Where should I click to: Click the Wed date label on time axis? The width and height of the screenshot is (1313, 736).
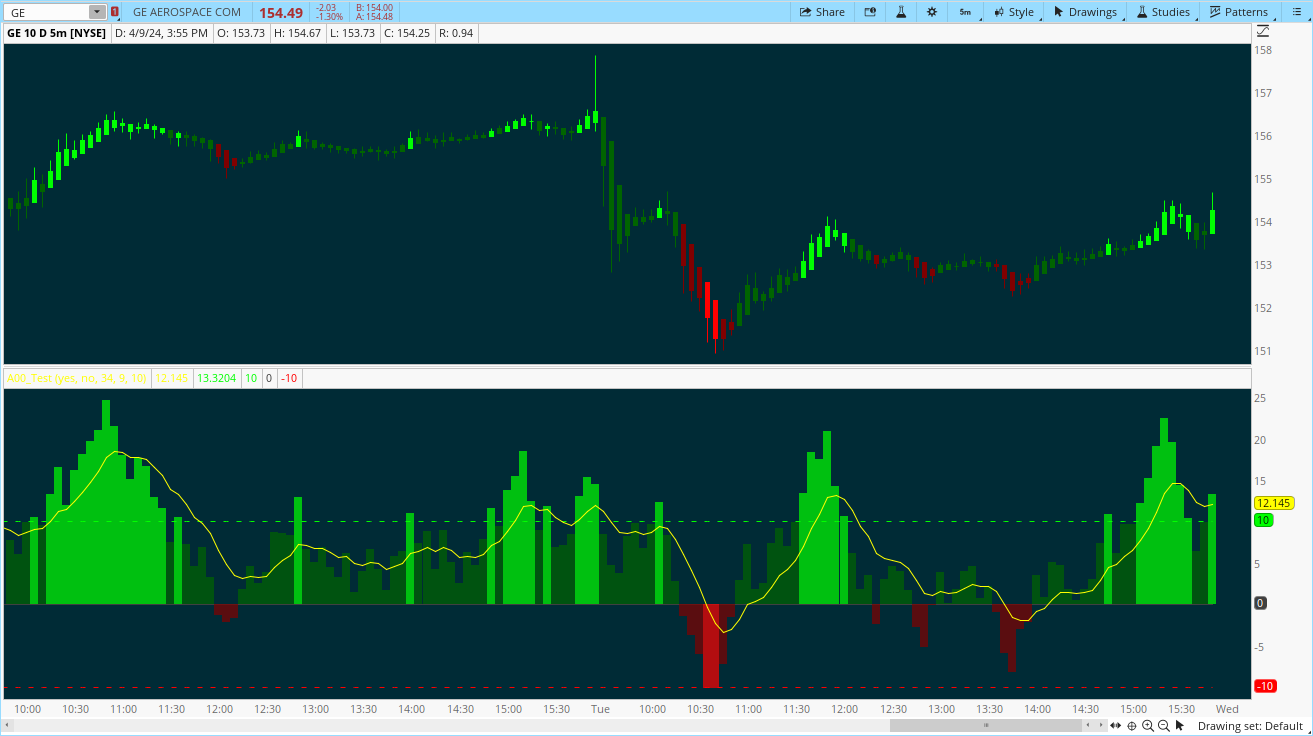tap(1227, 709)
